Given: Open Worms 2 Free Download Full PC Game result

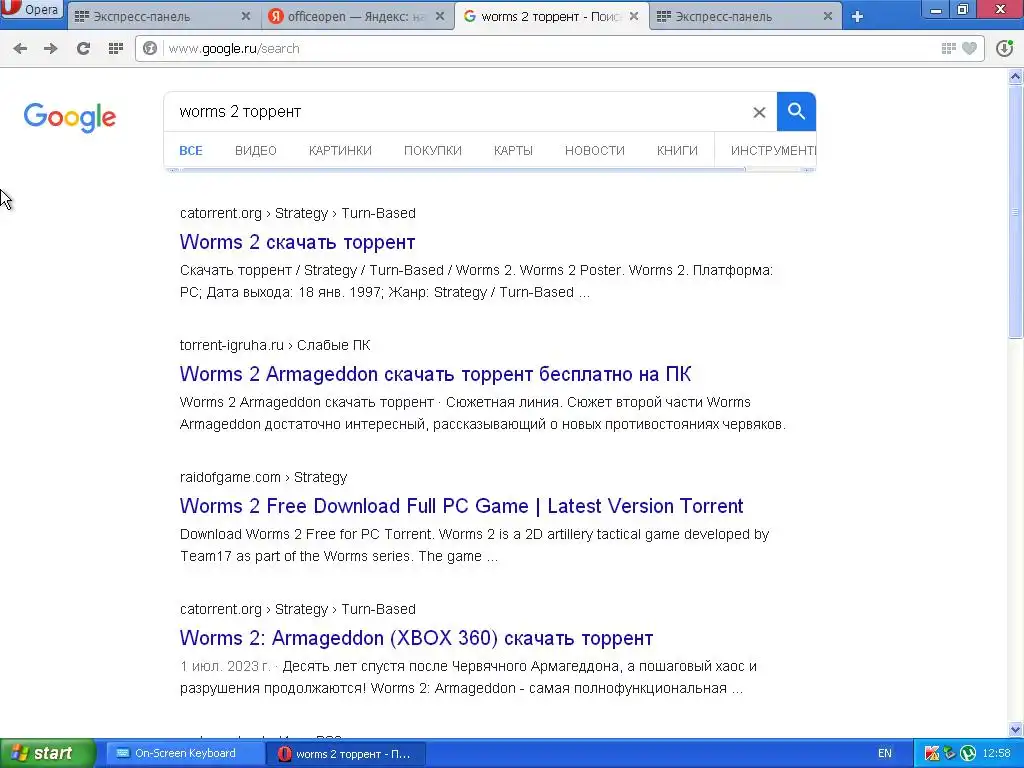Looking at the screenshot, I should (x=461, y=506).
